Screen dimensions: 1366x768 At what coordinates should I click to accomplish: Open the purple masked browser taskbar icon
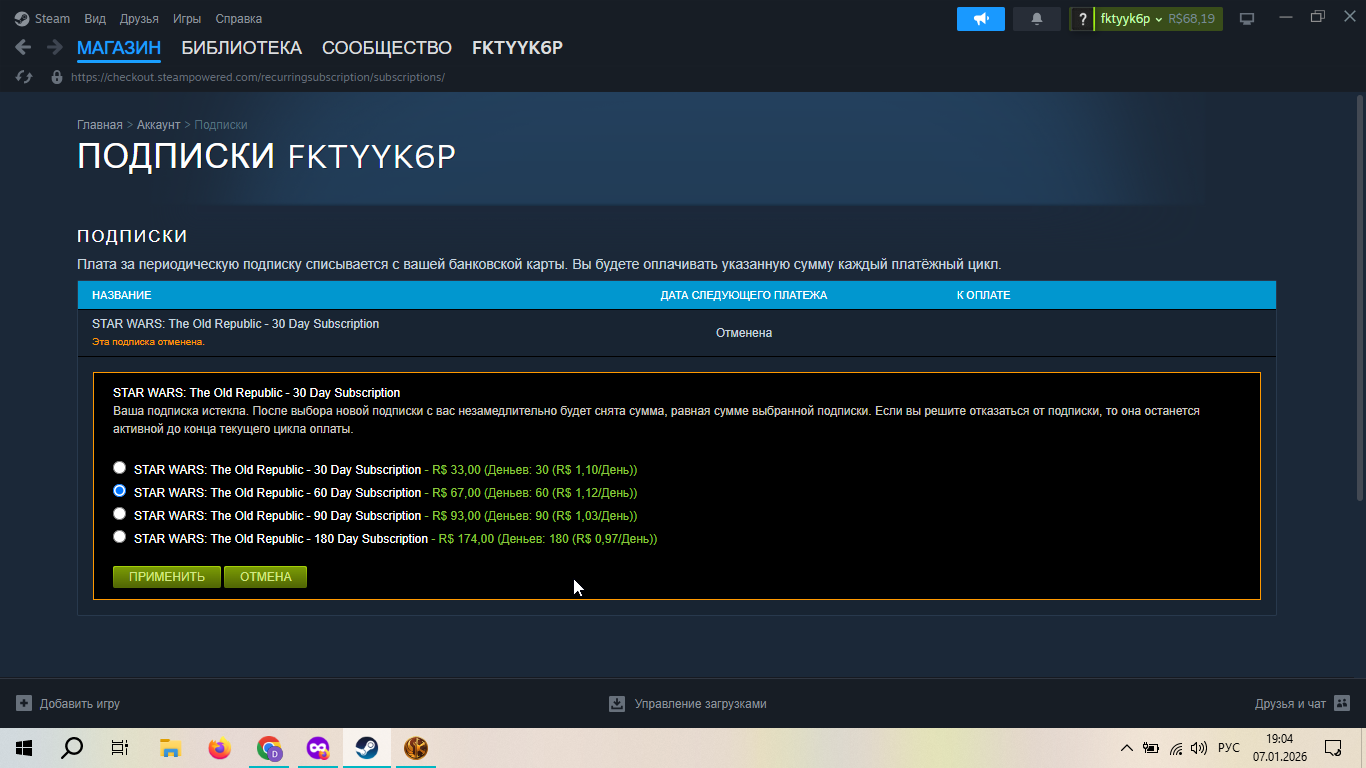[x=317, y=748]
